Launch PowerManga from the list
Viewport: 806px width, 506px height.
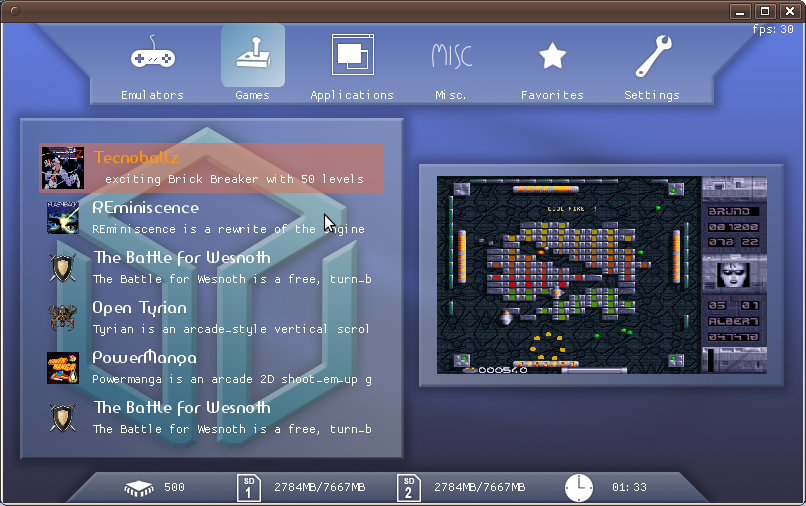pyautogui.click(x=230, y=367)
